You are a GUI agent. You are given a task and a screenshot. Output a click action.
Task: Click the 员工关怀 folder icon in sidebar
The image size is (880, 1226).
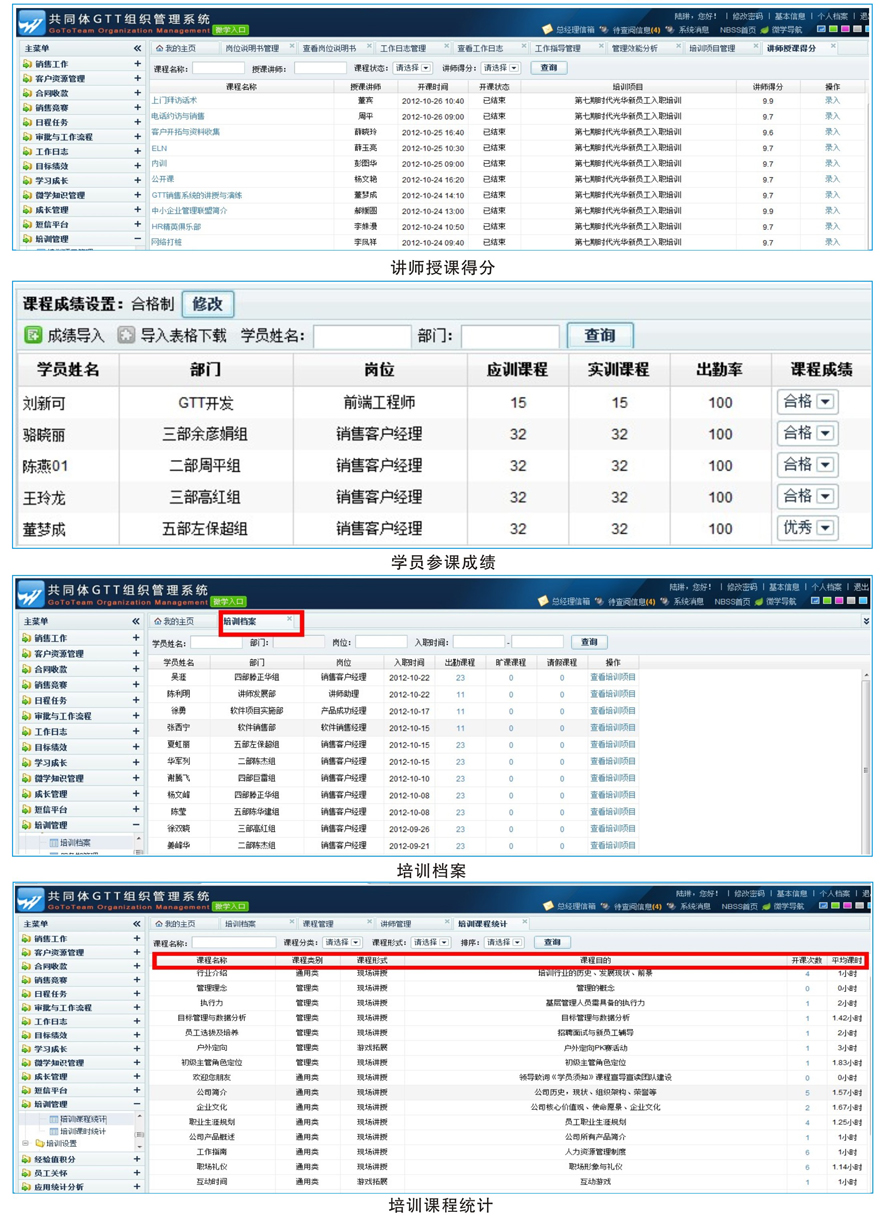point(26,1173)
